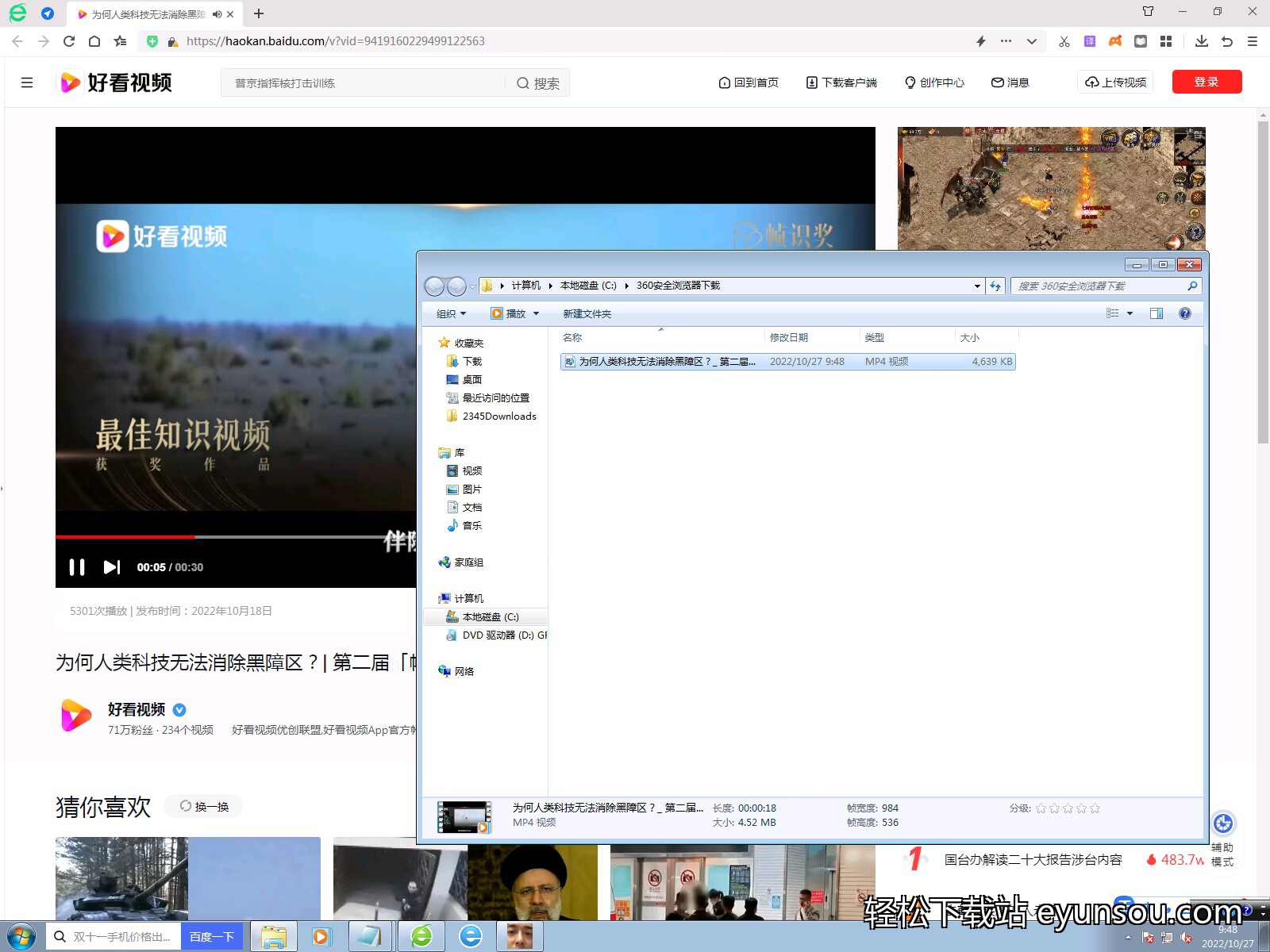Expand the 组织 dropdown menu
The image size is (1270, 952).
point(451,314)
